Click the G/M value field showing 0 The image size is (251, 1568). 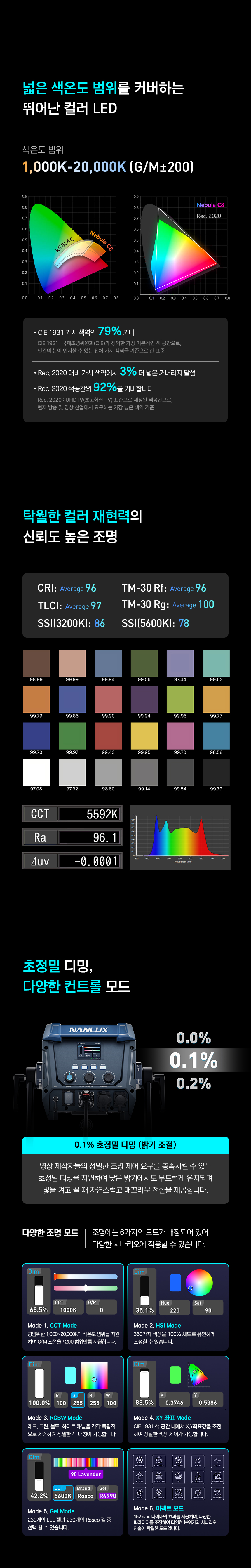coord(101,1310)
